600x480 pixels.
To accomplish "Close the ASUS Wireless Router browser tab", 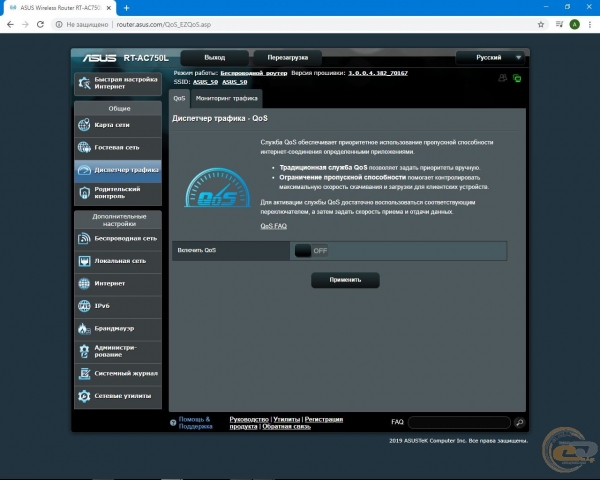I will point(109,8).
